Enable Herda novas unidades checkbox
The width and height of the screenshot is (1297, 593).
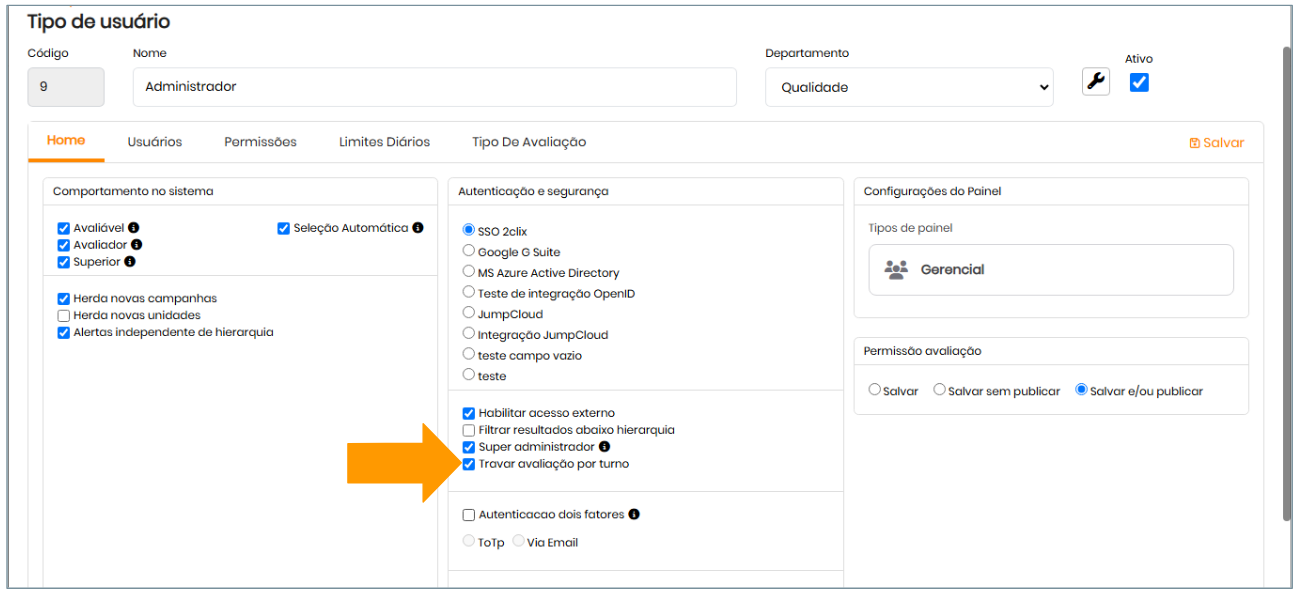click(x=64, y=316)
